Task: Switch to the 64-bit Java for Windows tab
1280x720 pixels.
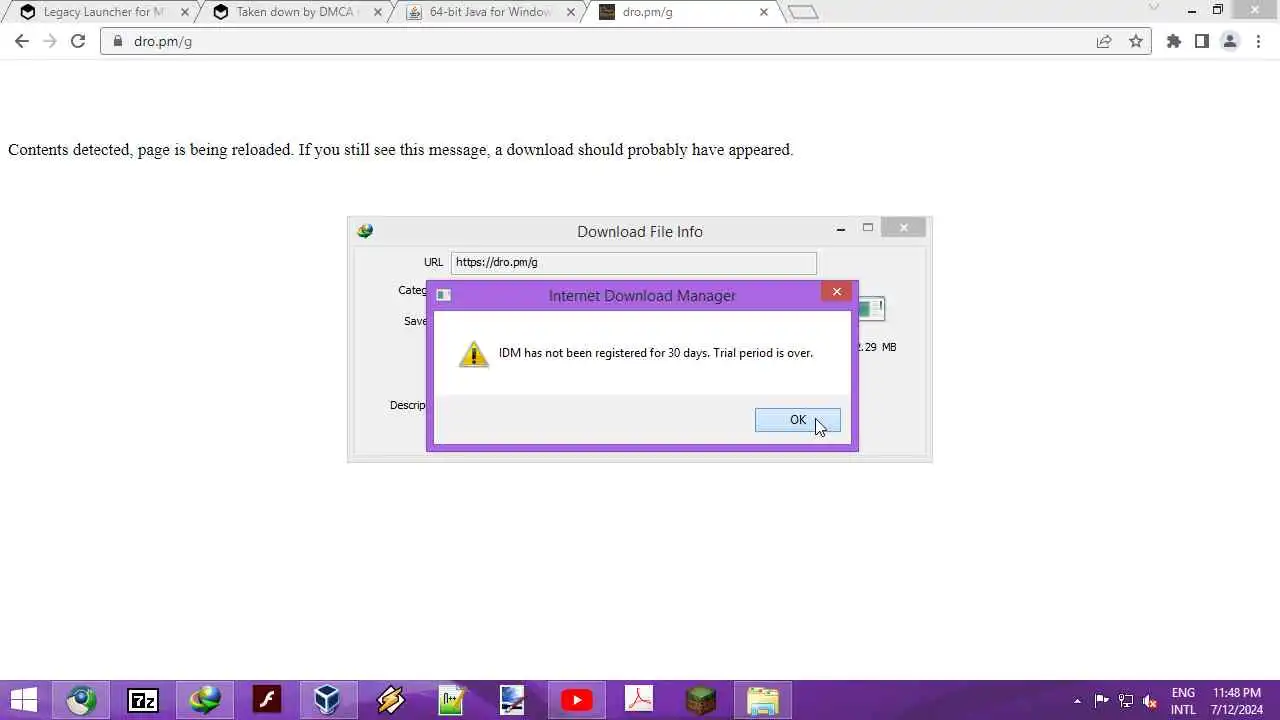Action: [x=488, y=12]
